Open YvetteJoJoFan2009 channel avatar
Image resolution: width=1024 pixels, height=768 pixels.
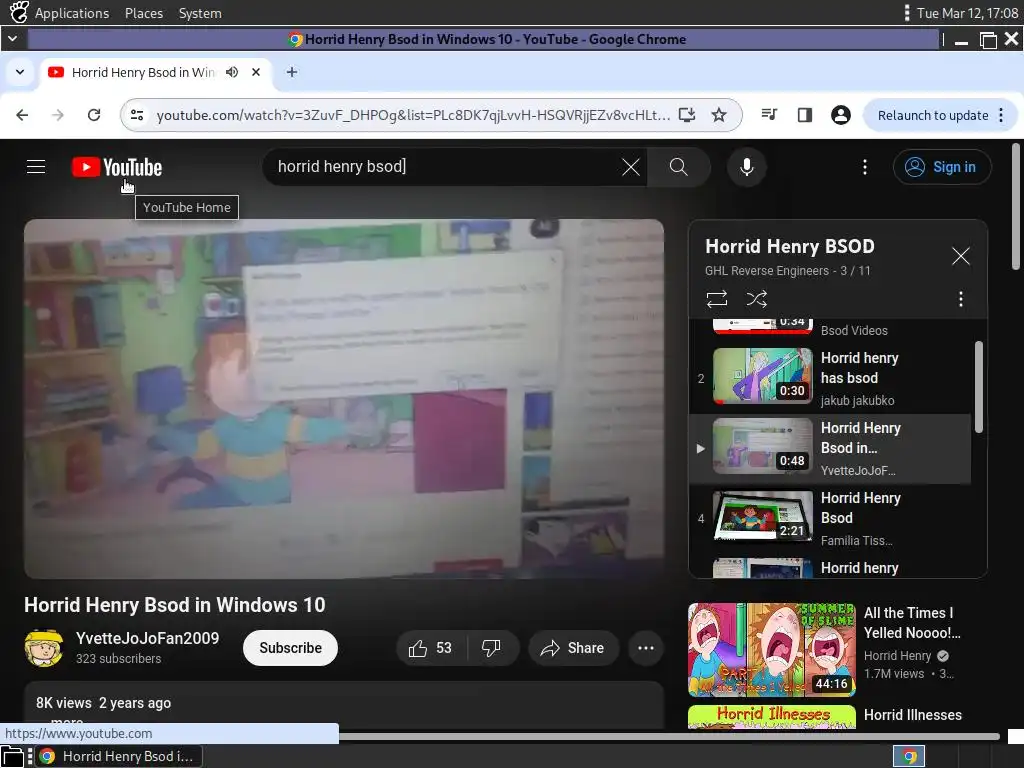pos(44,648)
